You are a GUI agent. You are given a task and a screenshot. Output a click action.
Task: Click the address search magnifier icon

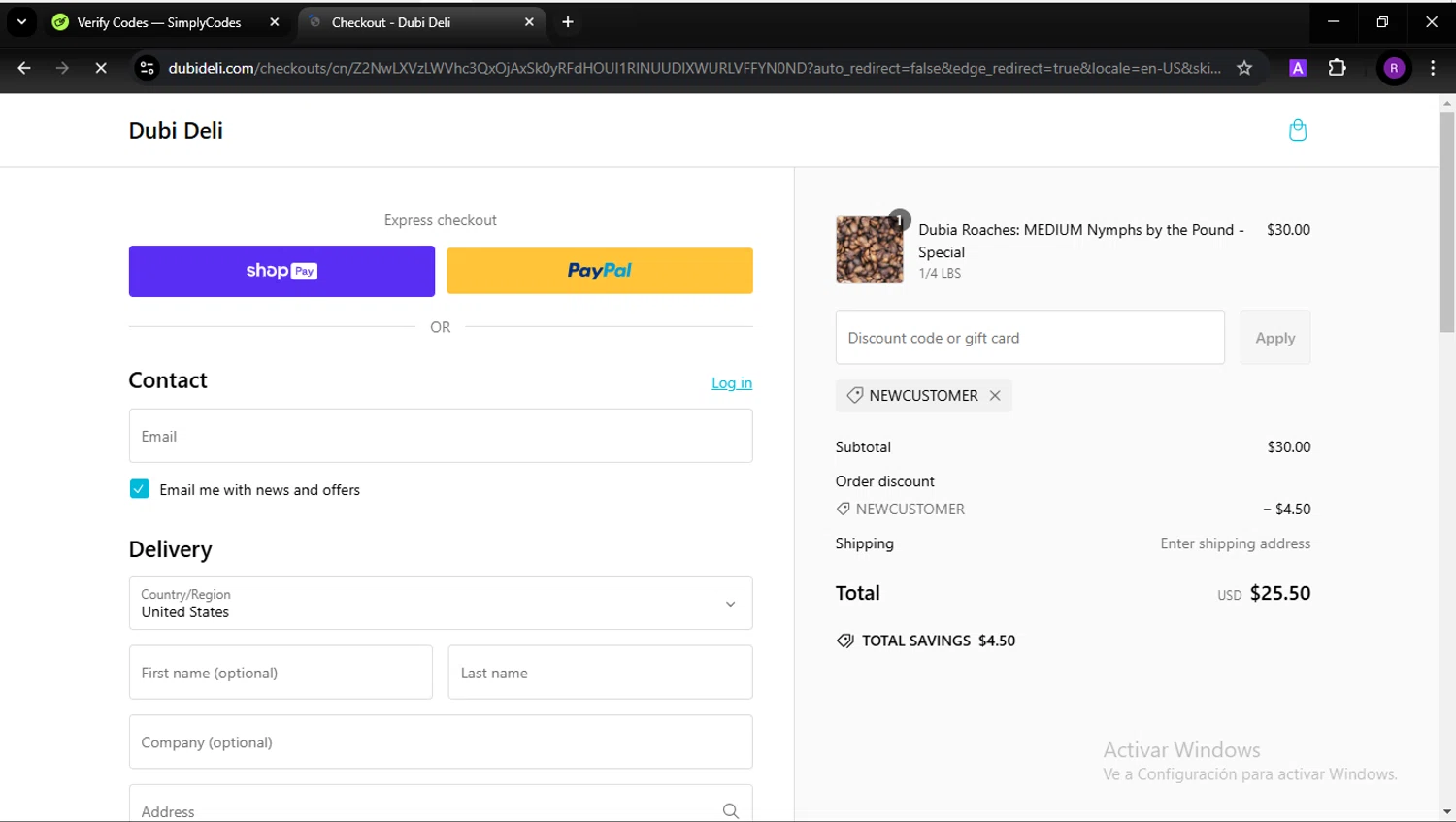point(731,811)
